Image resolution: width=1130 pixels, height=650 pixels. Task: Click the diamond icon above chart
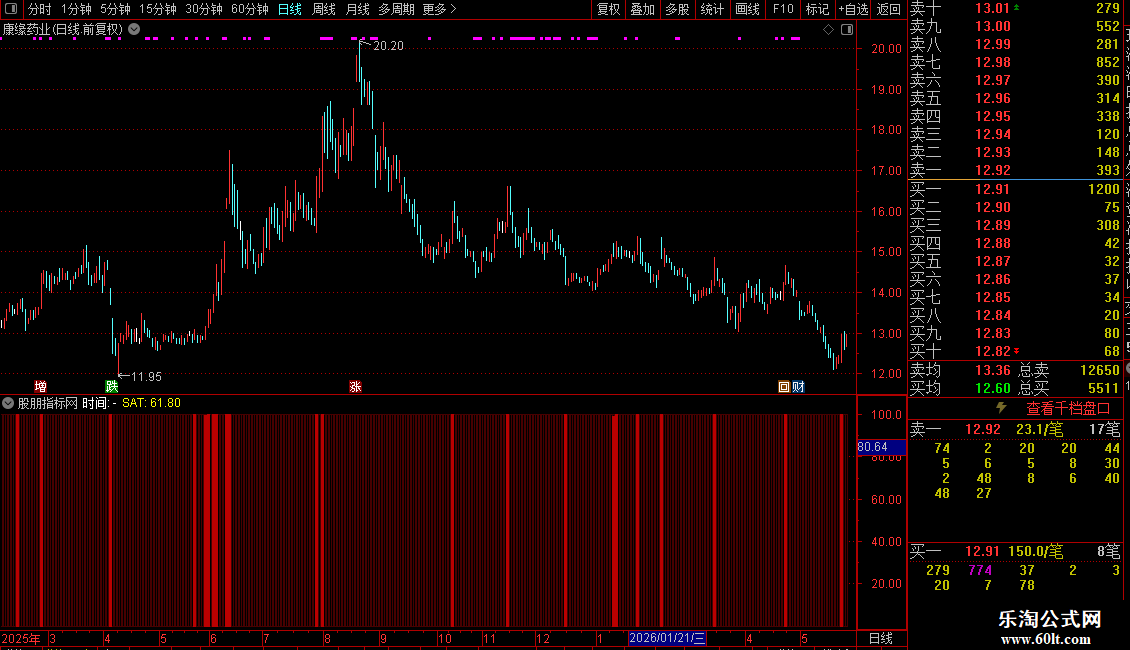pos(829,30)
